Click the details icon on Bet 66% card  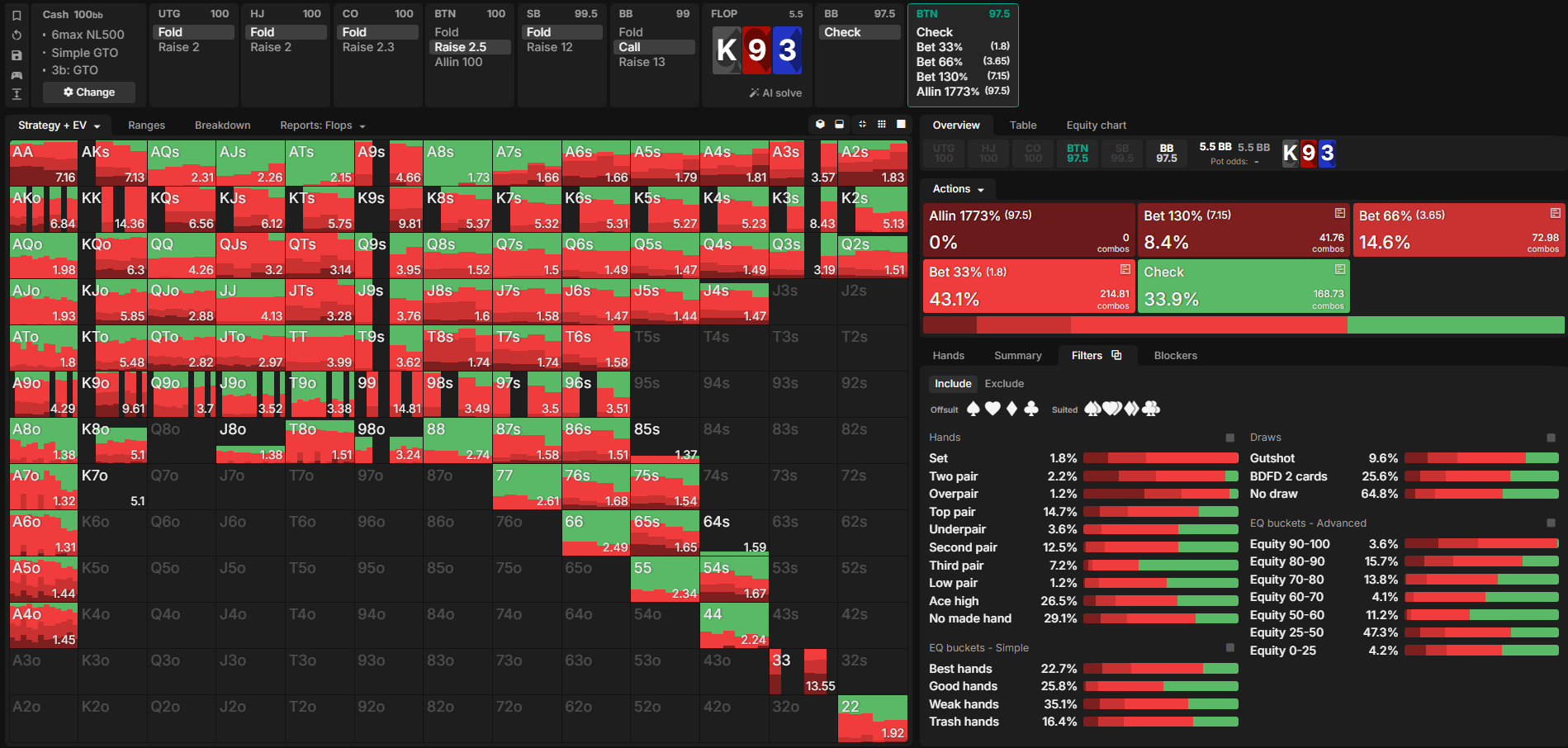(x=1555, y=213)
